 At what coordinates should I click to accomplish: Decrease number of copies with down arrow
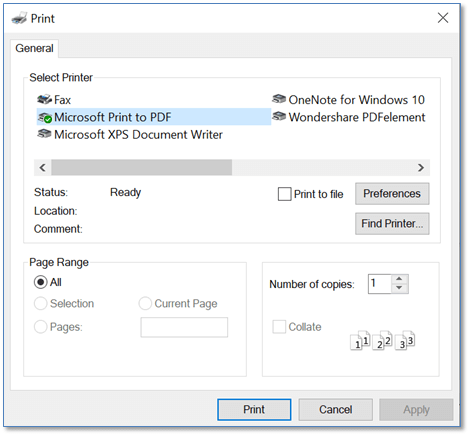click(x=399, y=288)
